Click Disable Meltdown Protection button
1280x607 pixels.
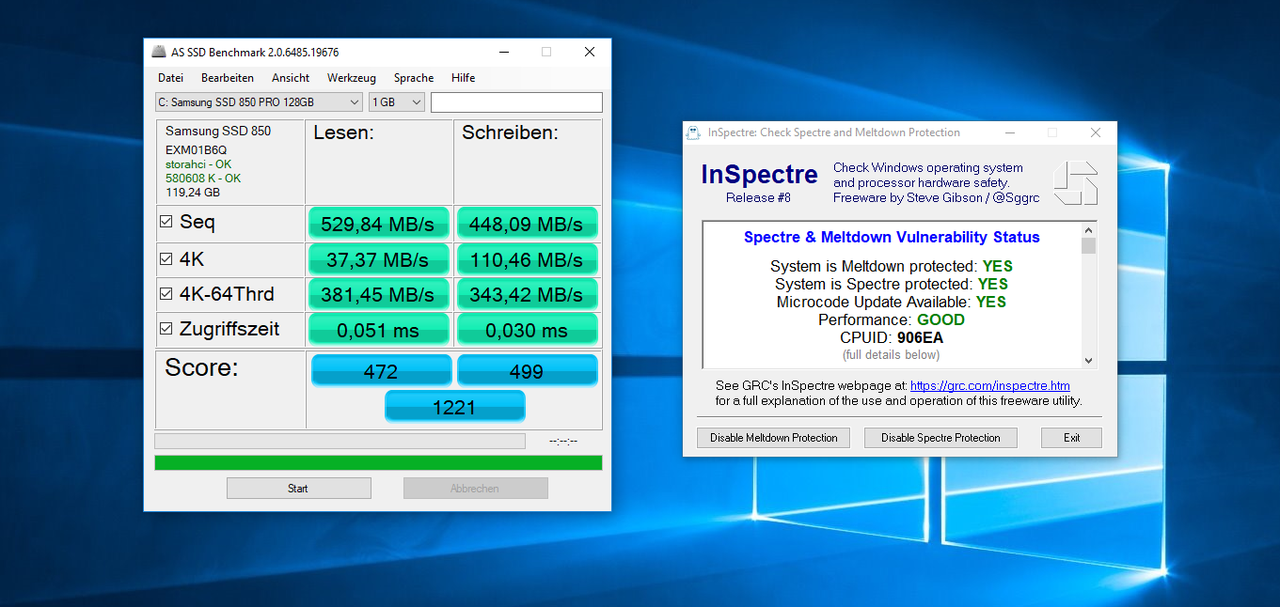773,438
